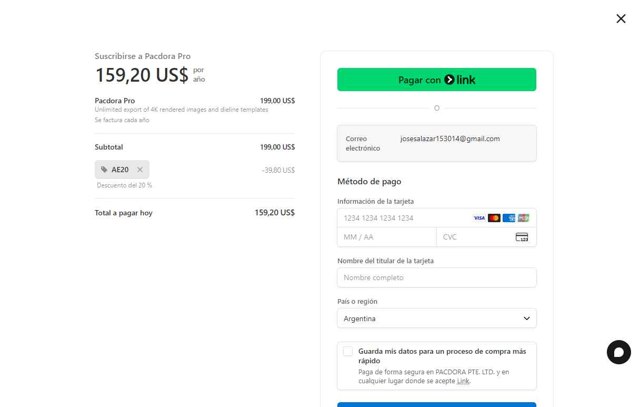Open the chat support bubble

[618, 352]
